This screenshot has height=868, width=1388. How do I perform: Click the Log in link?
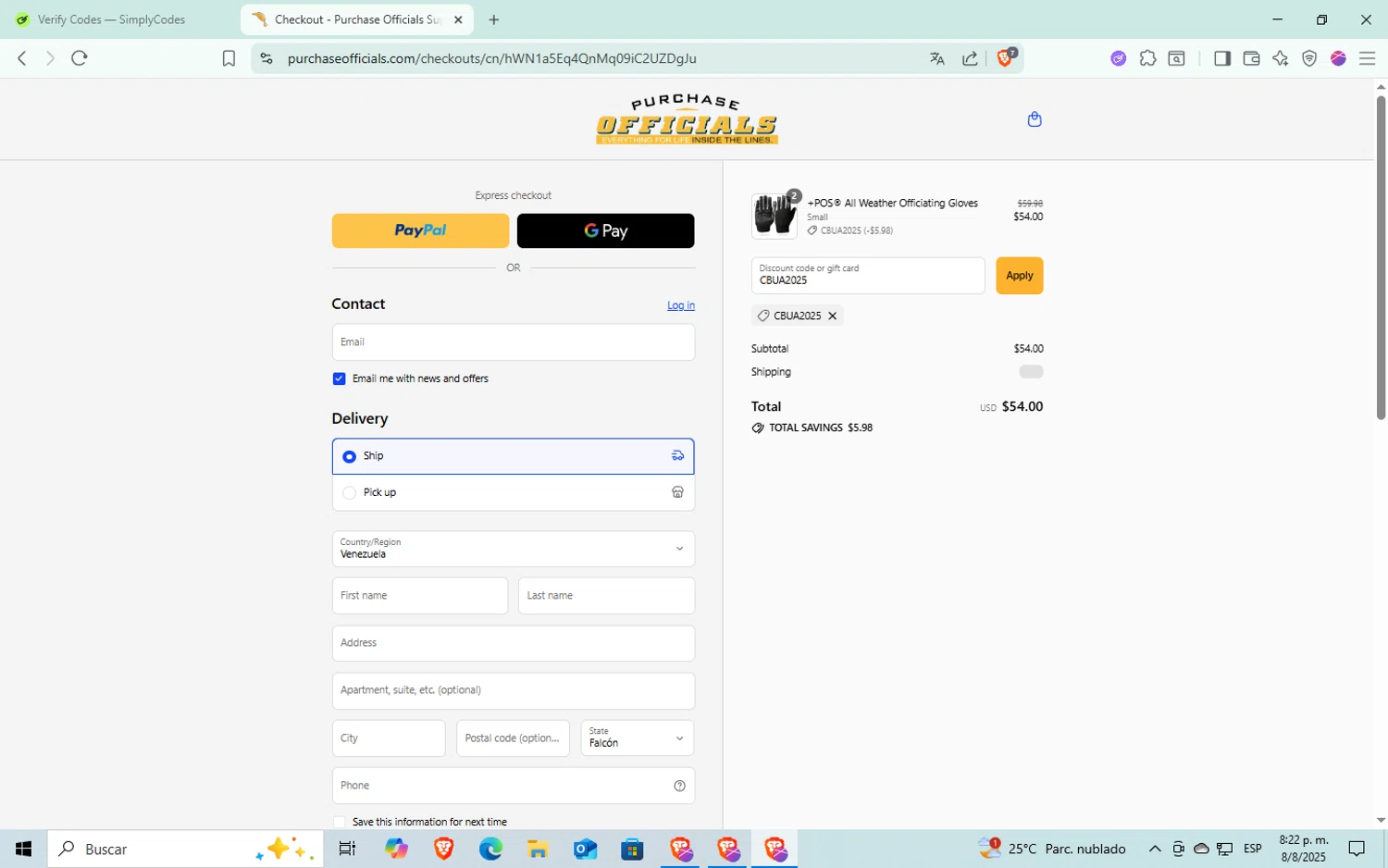click(x=681, y=305)
